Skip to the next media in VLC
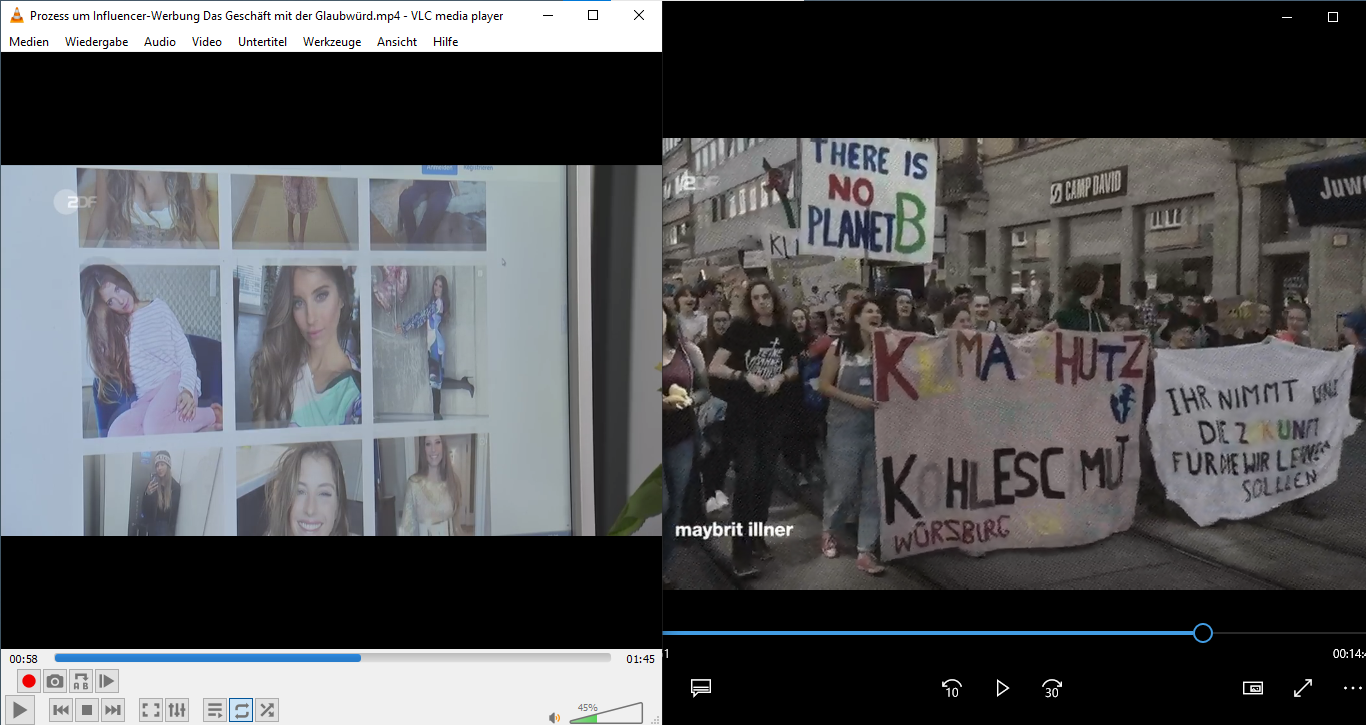Viewport: 1366px width, 725px height. [x=113, y=710]
